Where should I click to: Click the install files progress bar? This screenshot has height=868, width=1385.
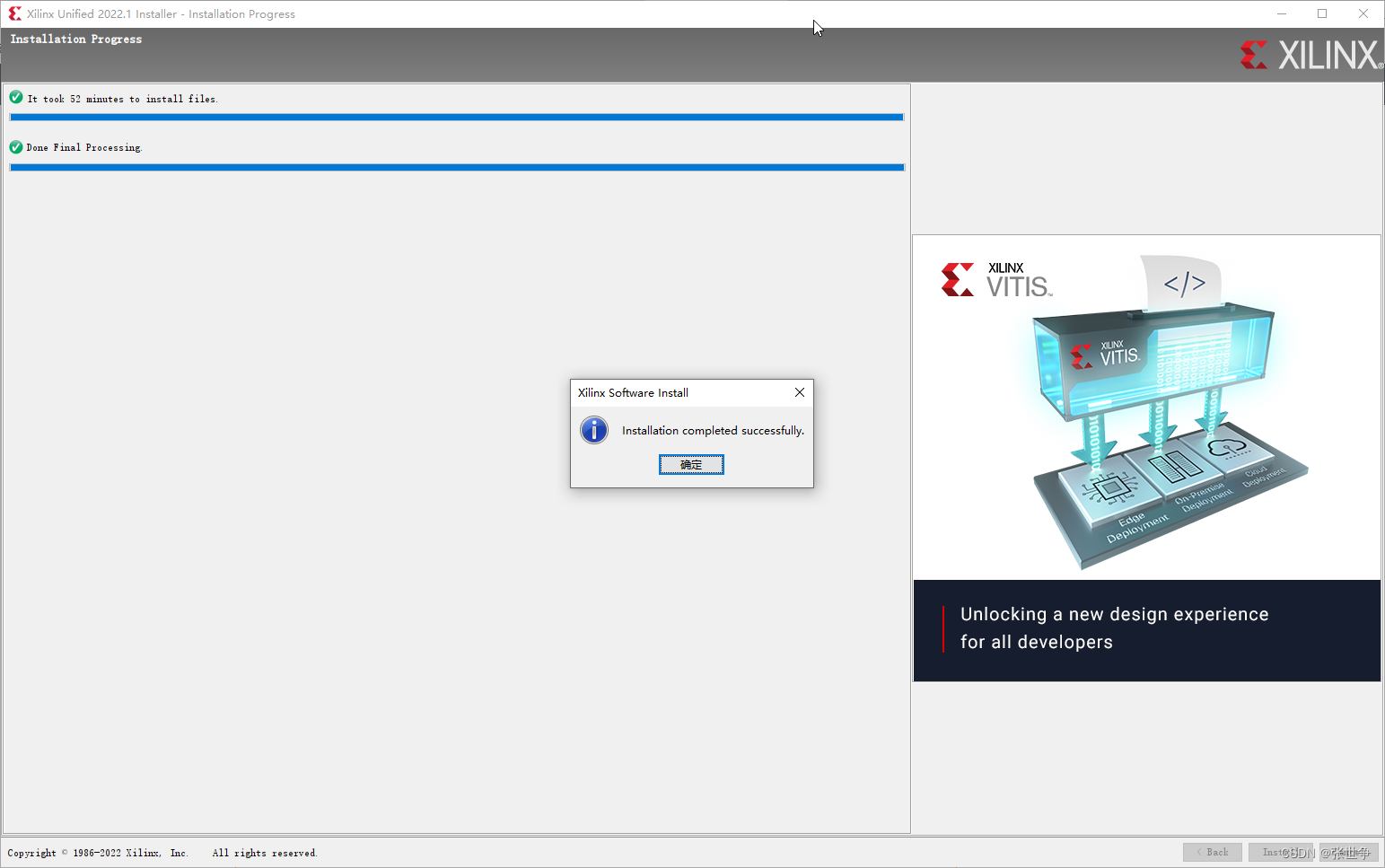(456, 117)
